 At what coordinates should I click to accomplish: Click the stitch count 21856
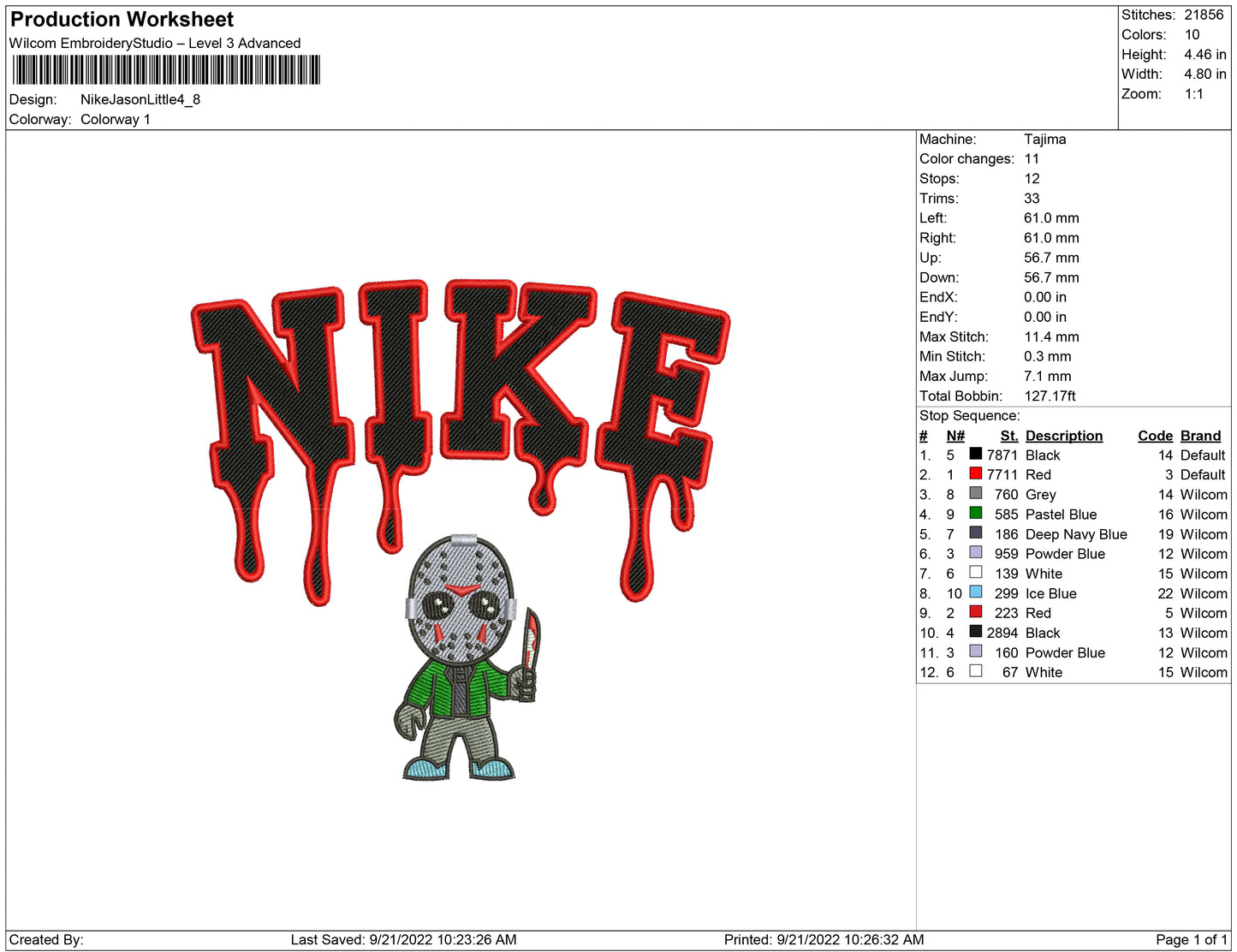coord(1204,15)
